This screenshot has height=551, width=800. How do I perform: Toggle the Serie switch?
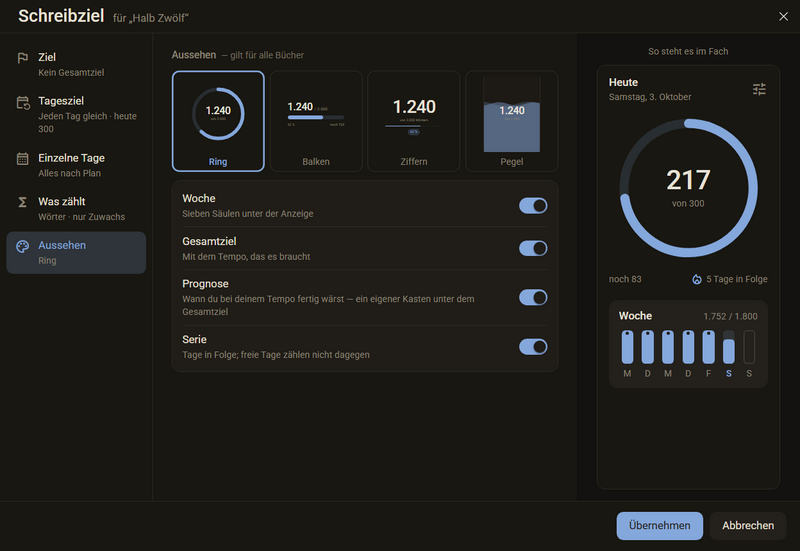(533, 347)
